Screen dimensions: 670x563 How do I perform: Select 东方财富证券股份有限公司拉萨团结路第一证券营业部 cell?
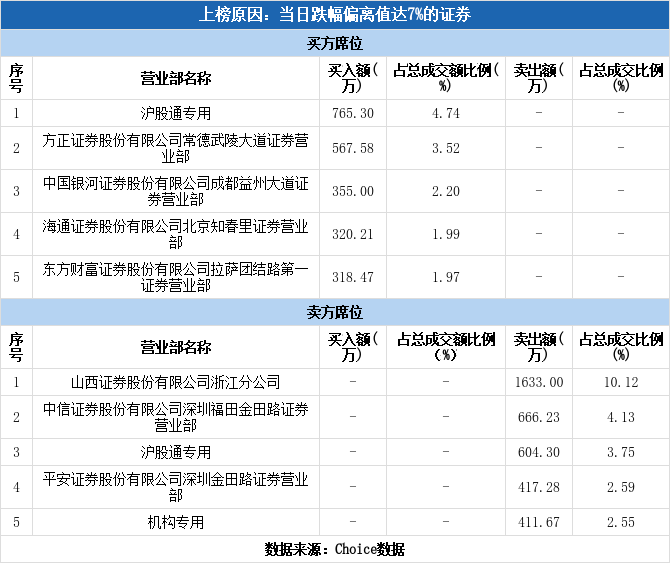click(176, 277)
